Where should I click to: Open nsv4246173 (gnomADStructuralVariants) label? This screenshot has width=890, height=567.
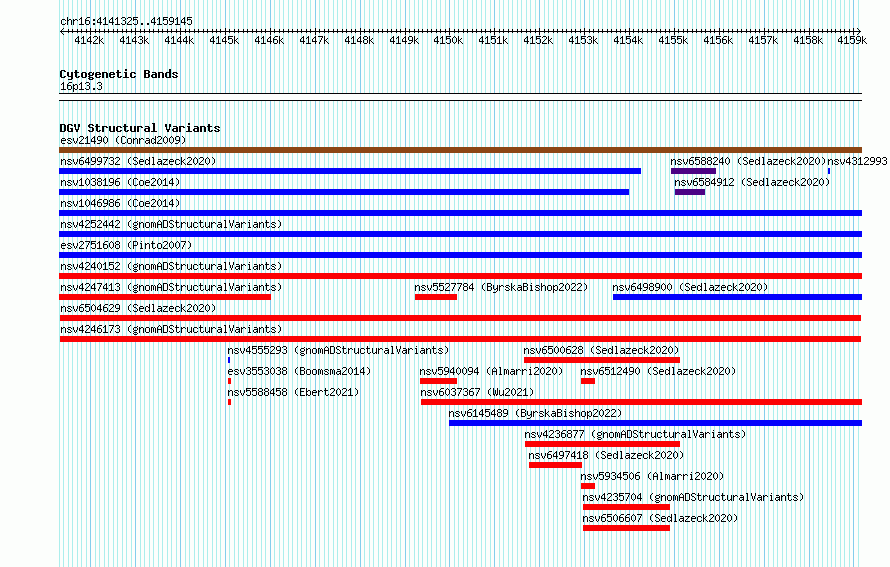pos(171,329)
